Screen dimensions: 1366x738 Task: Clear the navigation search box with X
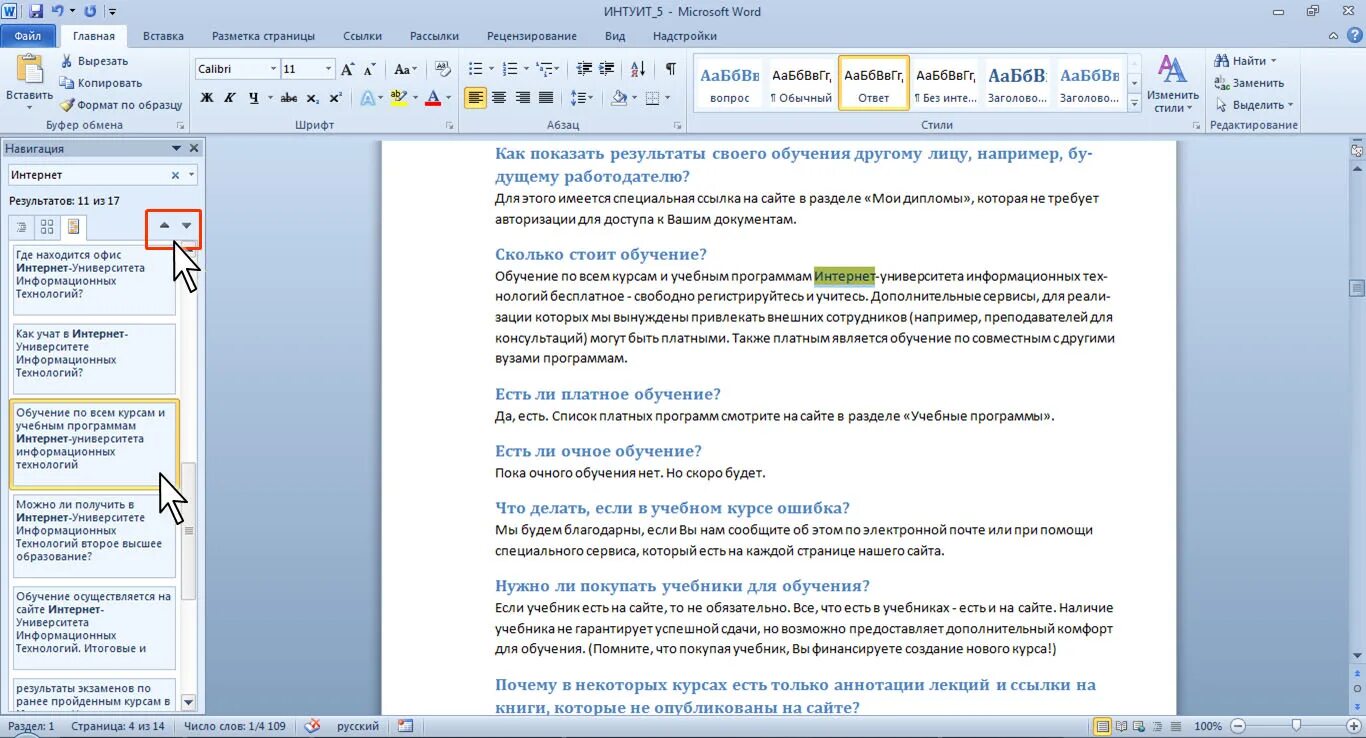[x=175, y=175]
